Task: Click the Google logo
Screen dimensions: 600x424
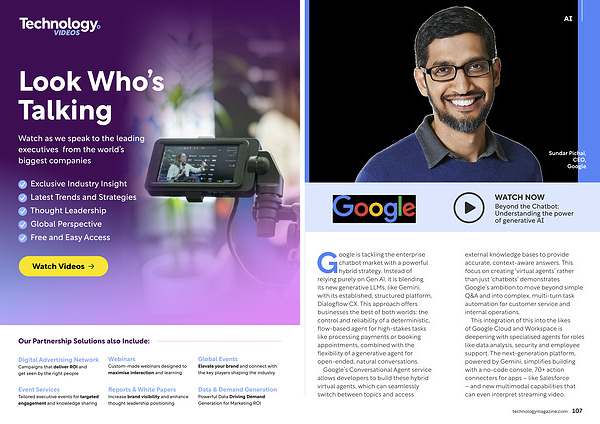Action: coord(373,207)
